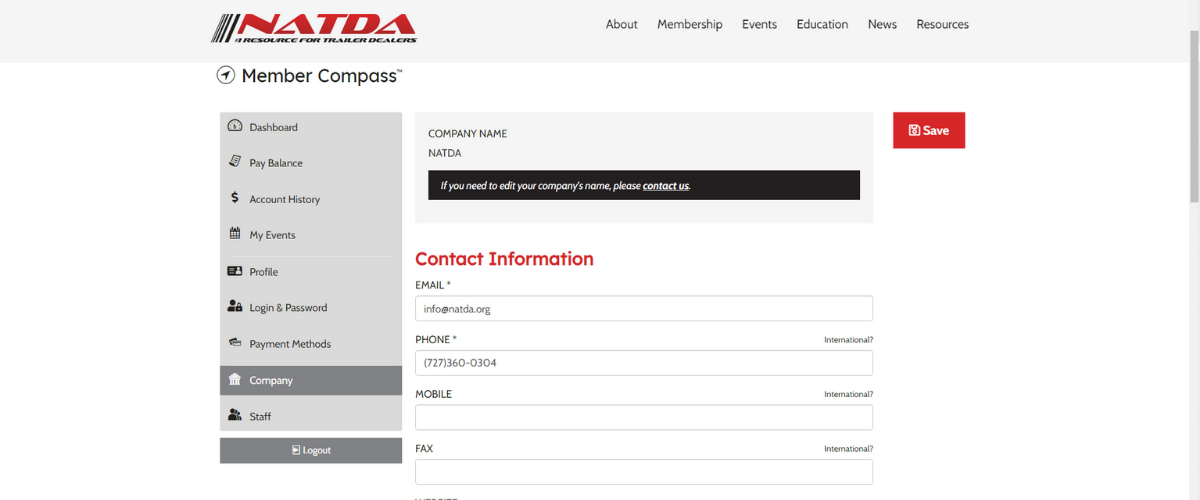Image resolution: width=1200 pixels, height=500 pixels.
Task: Open the About menu
Action: tap(621, 24)
